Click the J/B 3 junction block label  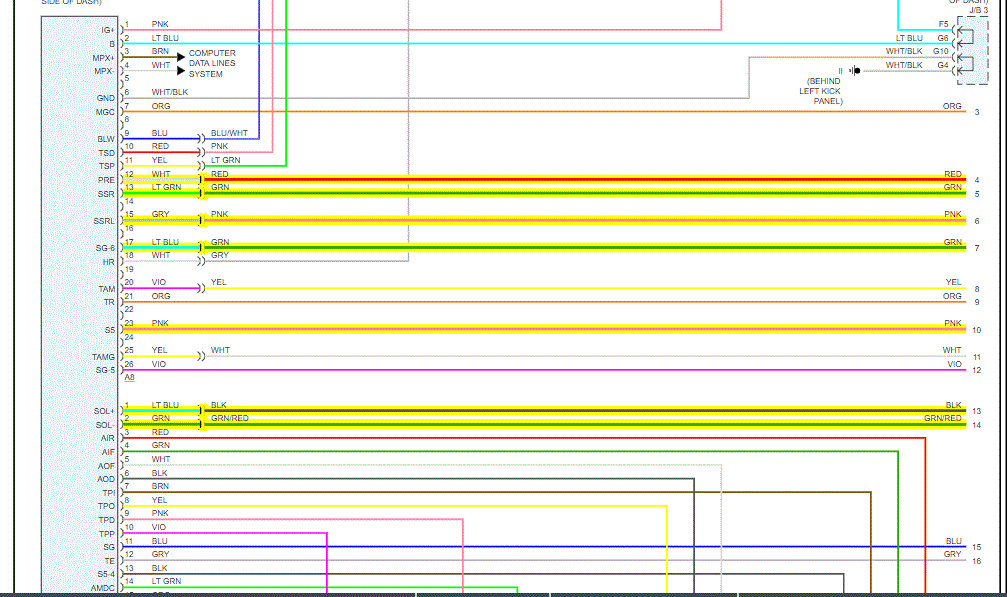click(979, 10)
